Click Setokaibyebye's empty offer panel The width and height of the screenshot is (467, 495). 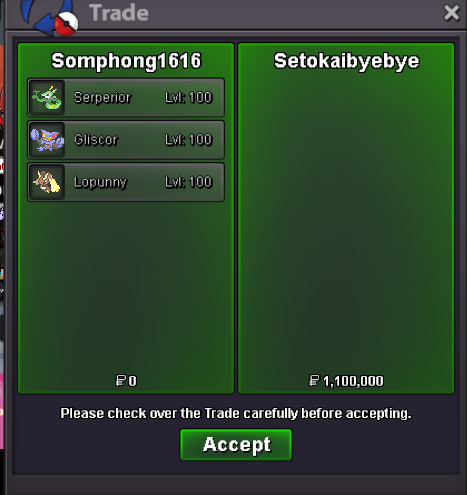(346, 218)
